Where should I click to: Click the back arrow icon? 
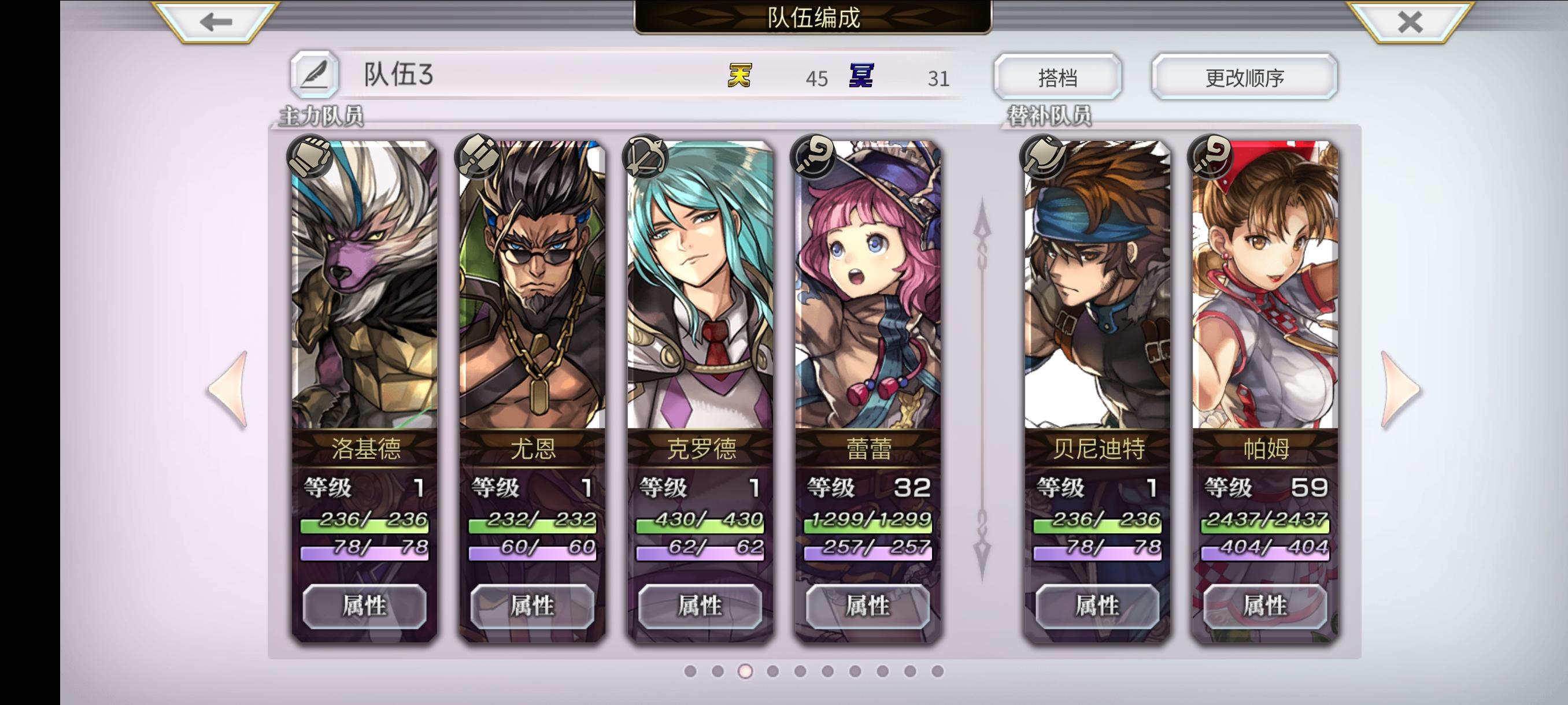(216, 22)
